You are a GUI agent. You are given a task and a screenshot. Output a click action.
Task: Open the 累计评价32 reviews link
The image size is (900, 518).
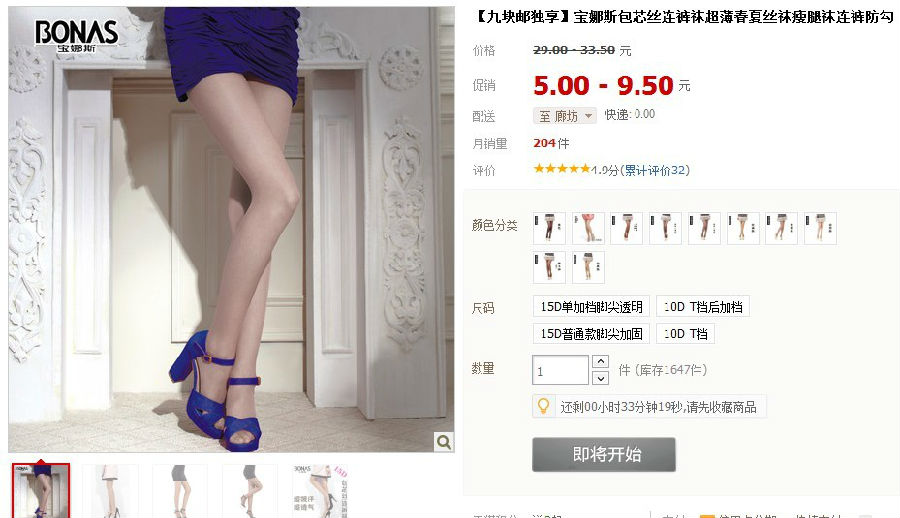[655, 170]
